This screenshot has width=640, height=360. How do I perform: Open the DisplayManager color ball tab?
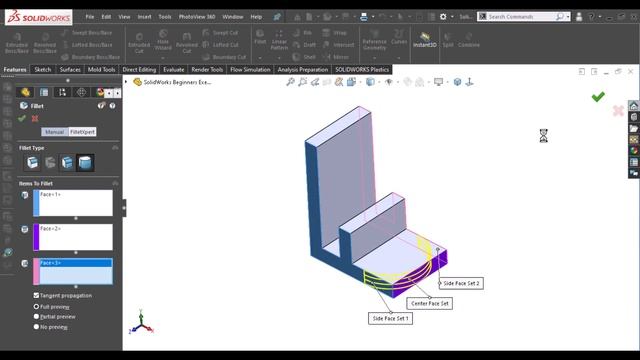(100, 92)
